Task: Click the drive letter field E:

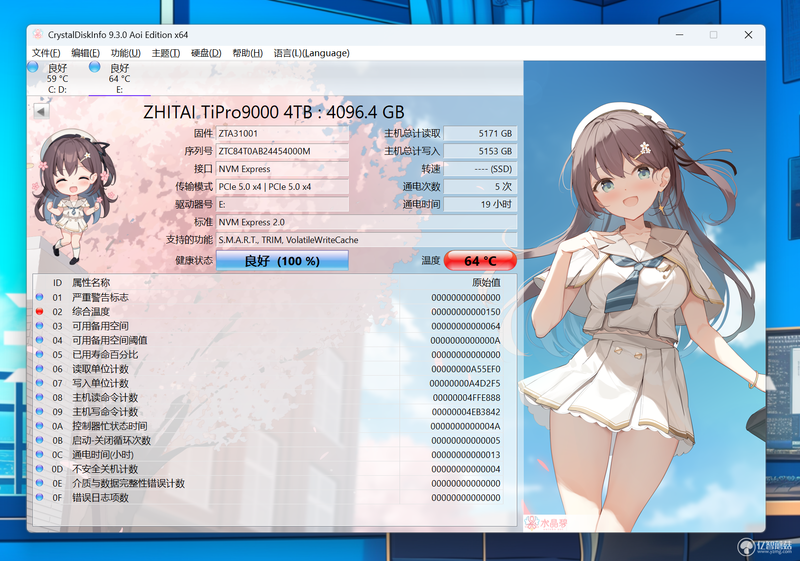Action: pyautogui.click(x=282, y=205)
